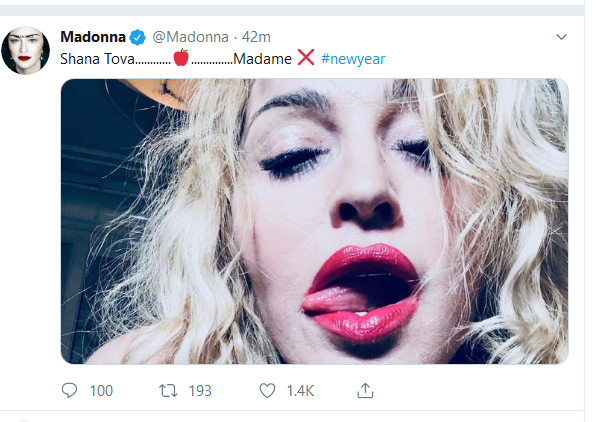
Task: Click the 193 retweets count
Action: tap(200, 391)
